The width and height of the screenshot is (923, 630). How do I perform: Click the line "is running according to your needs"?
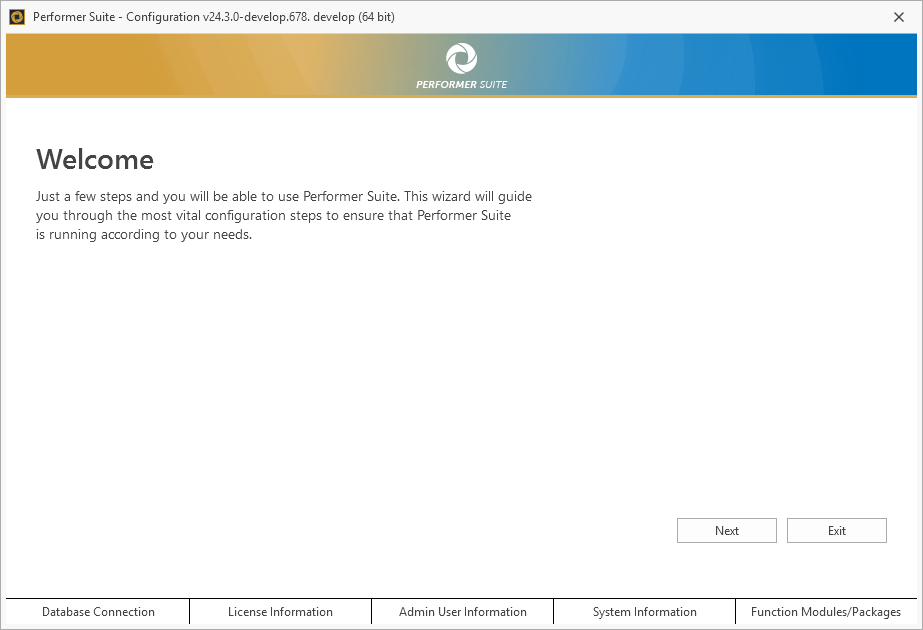143,236
